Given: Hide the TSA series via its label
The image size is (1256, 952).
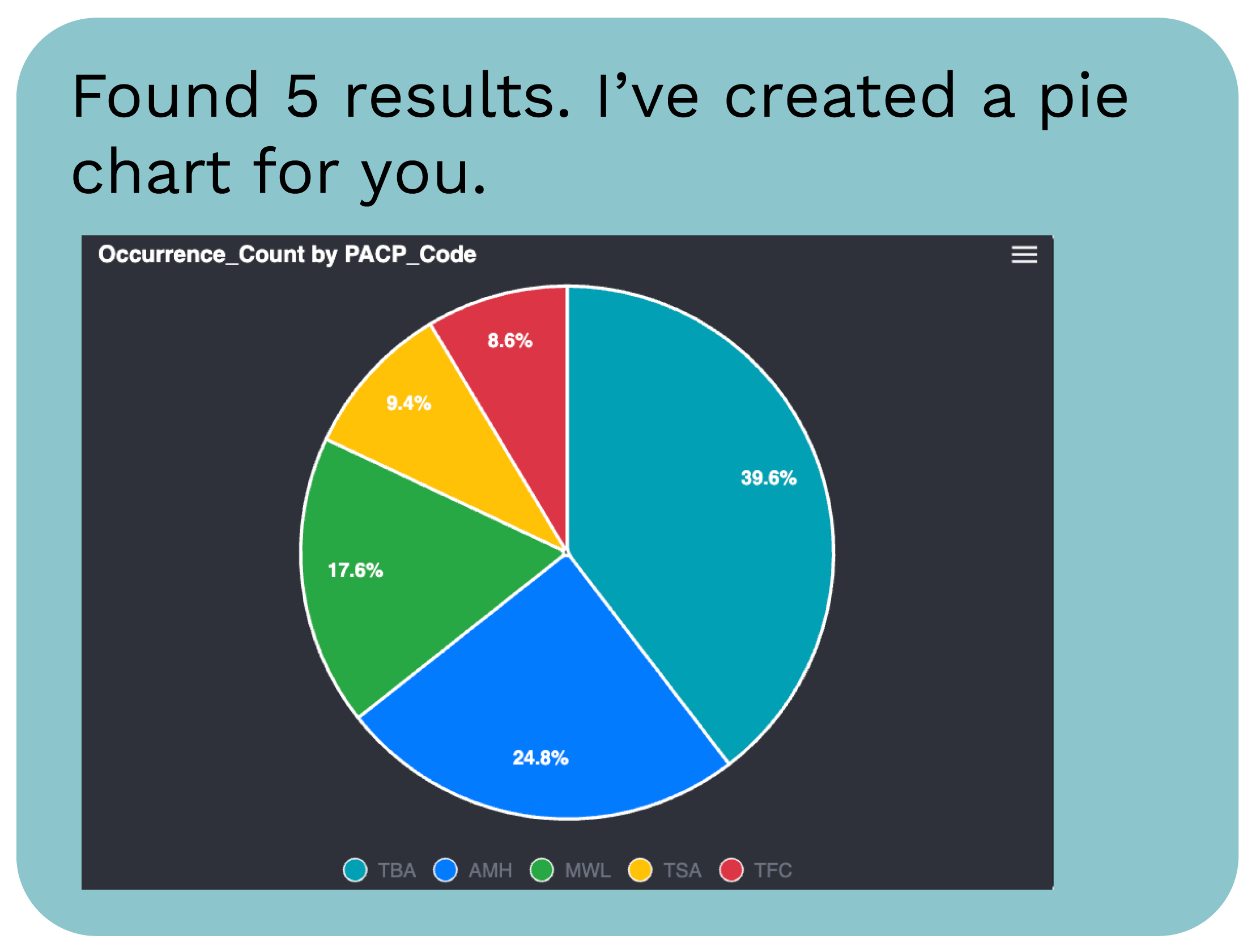Looking at the screenshot, I should click(x=682, y=870).
